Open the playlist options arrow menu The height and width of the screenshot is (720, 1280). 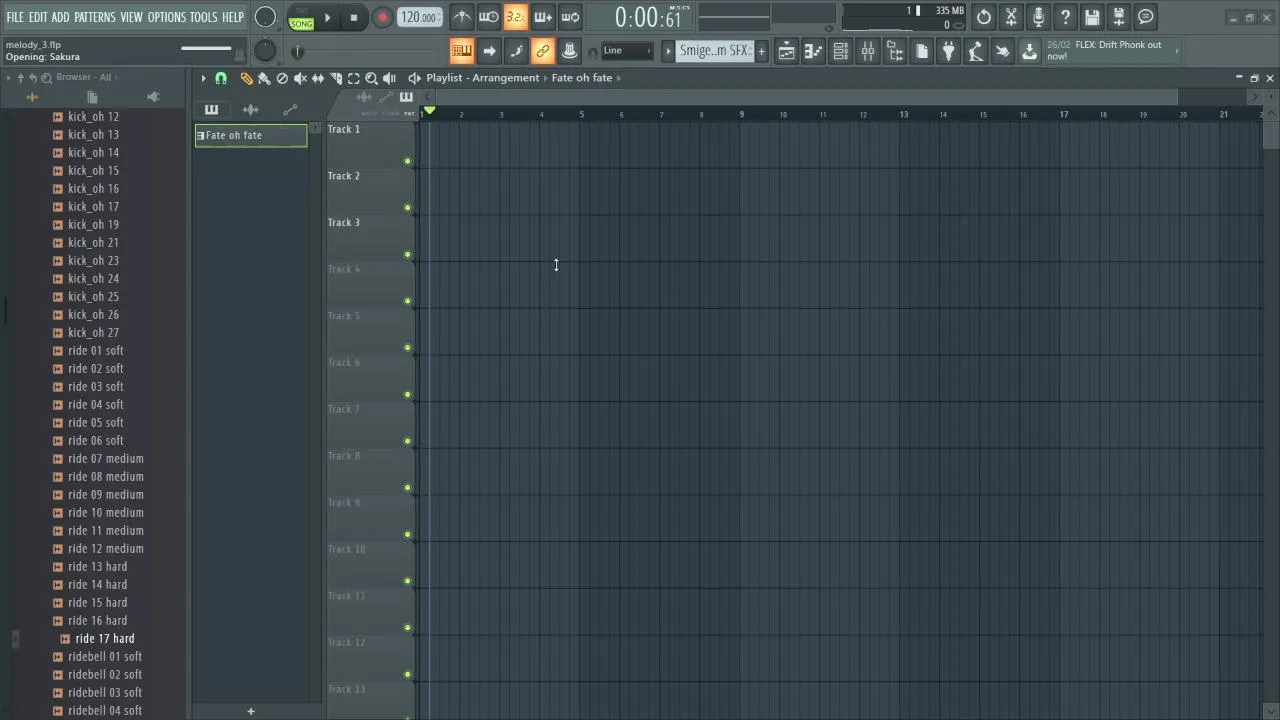pyautogui.click(x=203, y=78)
